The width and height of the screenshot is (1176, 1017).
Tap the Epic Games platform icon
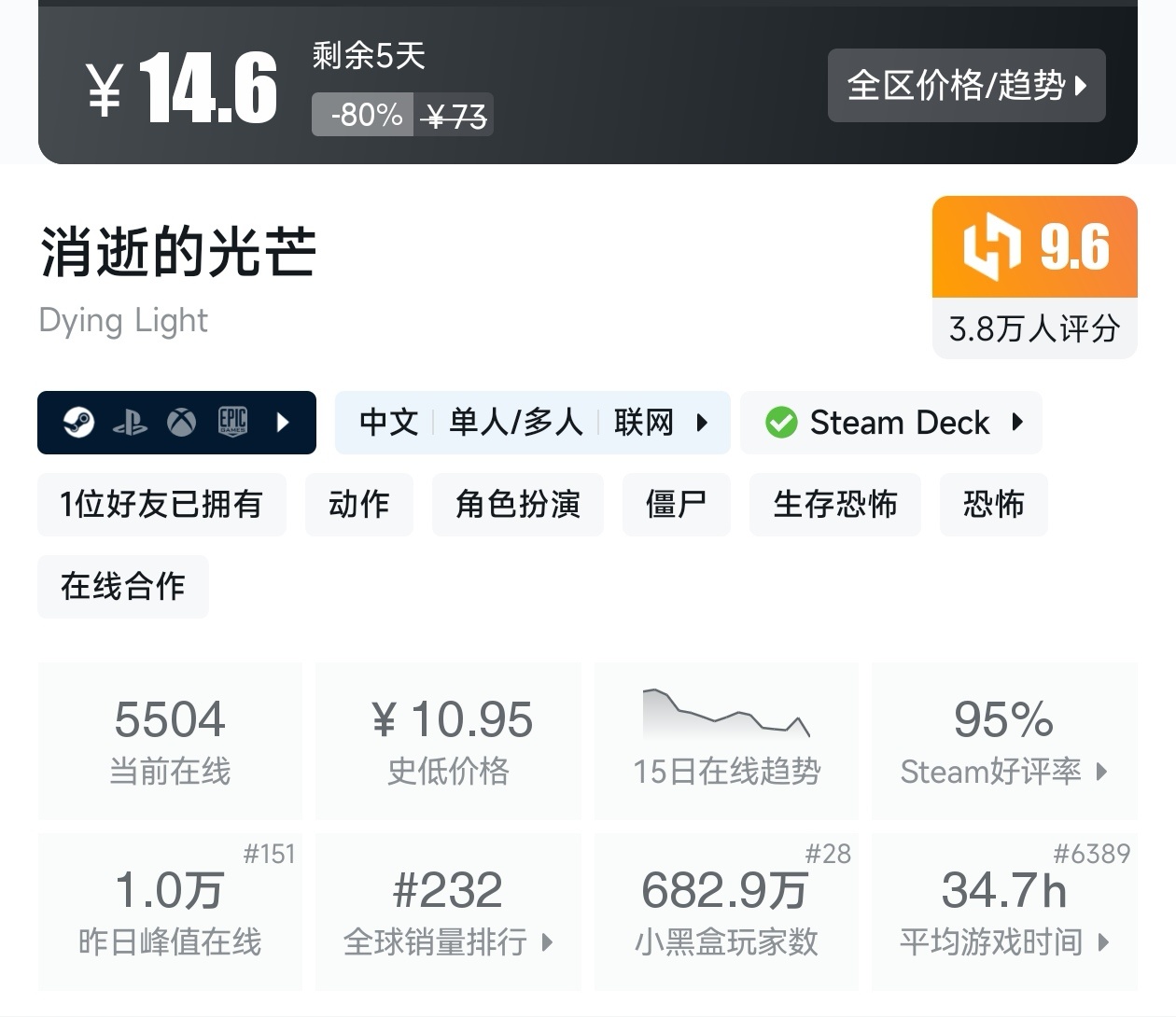click(232, 423)
